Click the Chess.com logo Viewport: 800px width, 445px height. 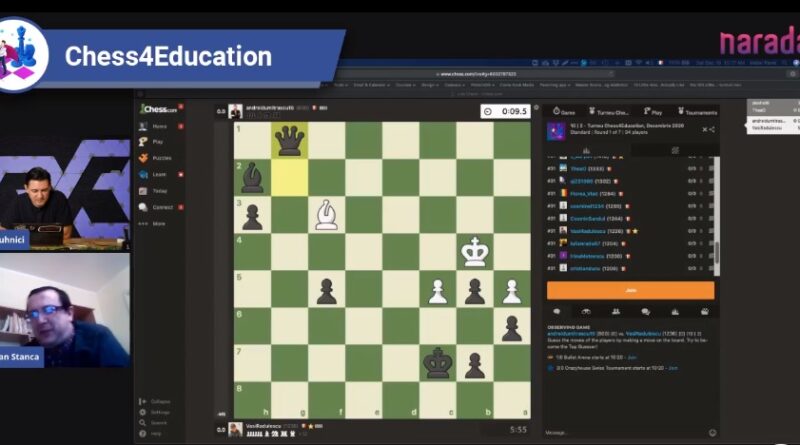coord(158,109)
